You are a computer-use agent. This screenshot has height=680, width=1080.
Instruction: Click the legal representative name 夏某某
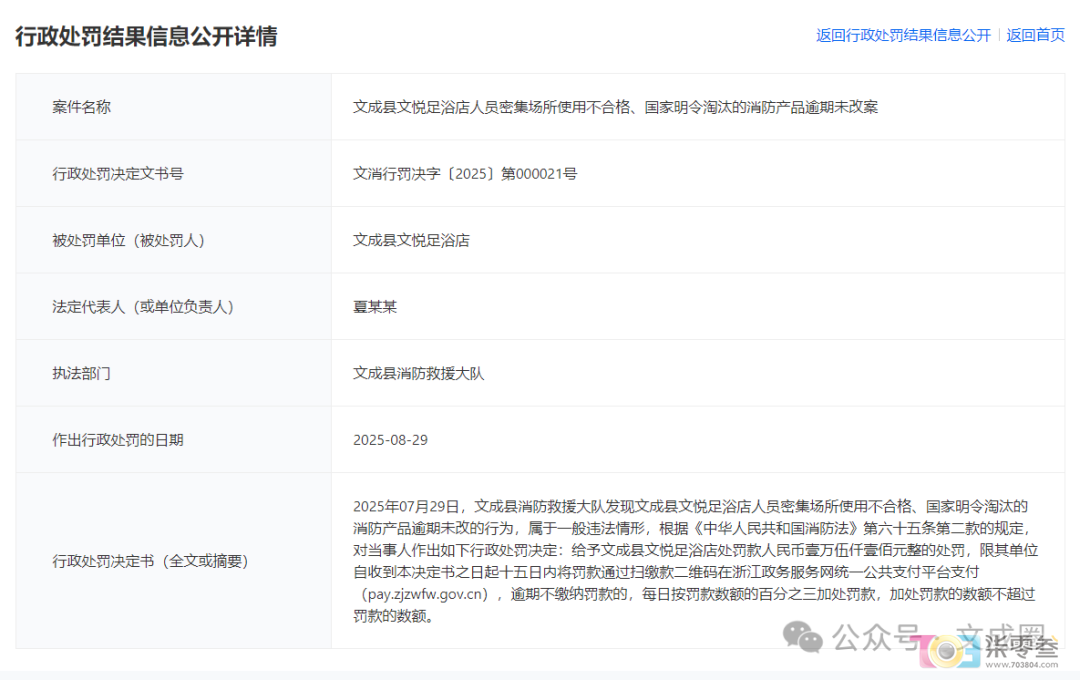(375, 307)
